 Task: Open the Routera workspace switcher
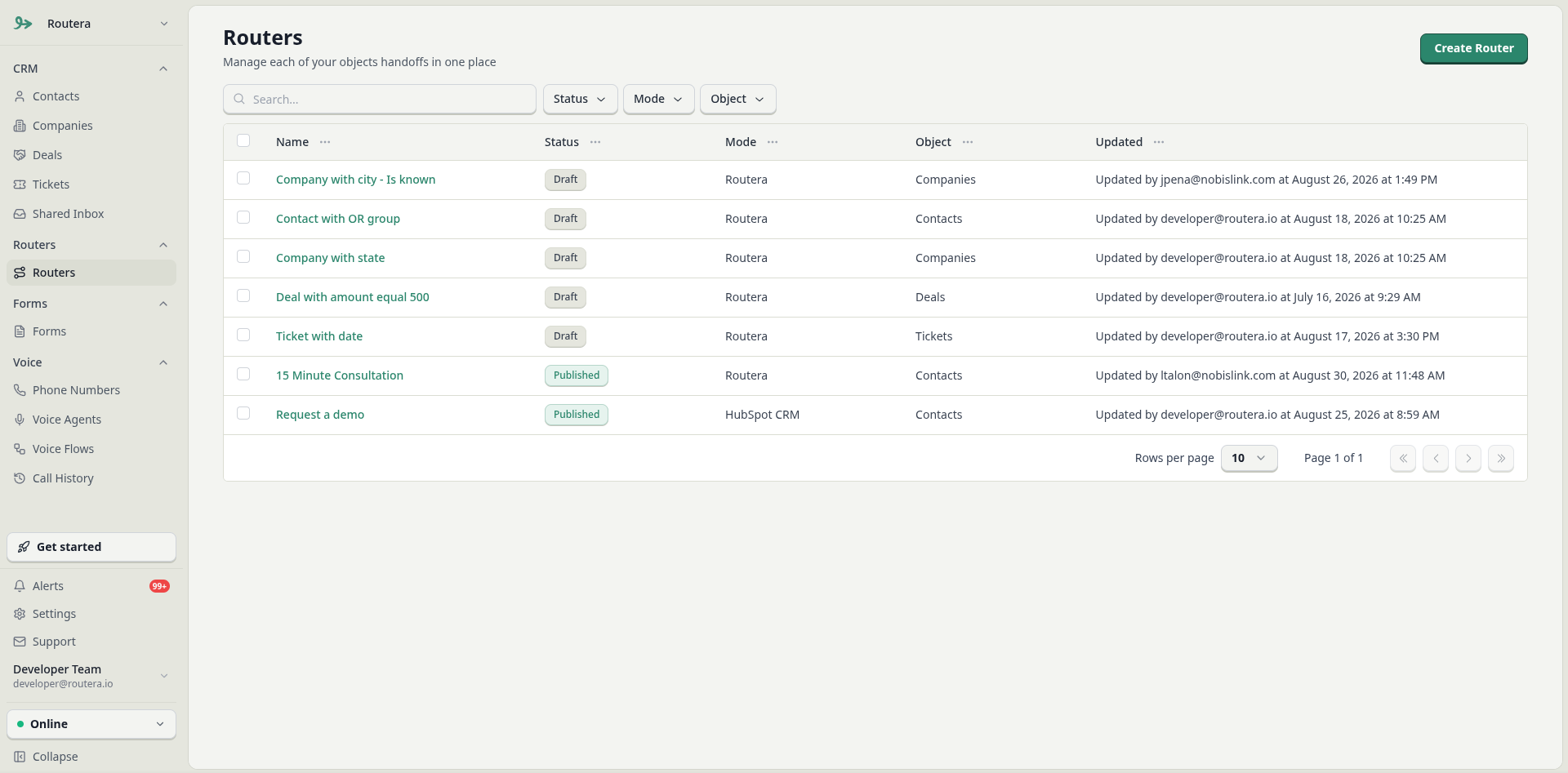[91, 24]
